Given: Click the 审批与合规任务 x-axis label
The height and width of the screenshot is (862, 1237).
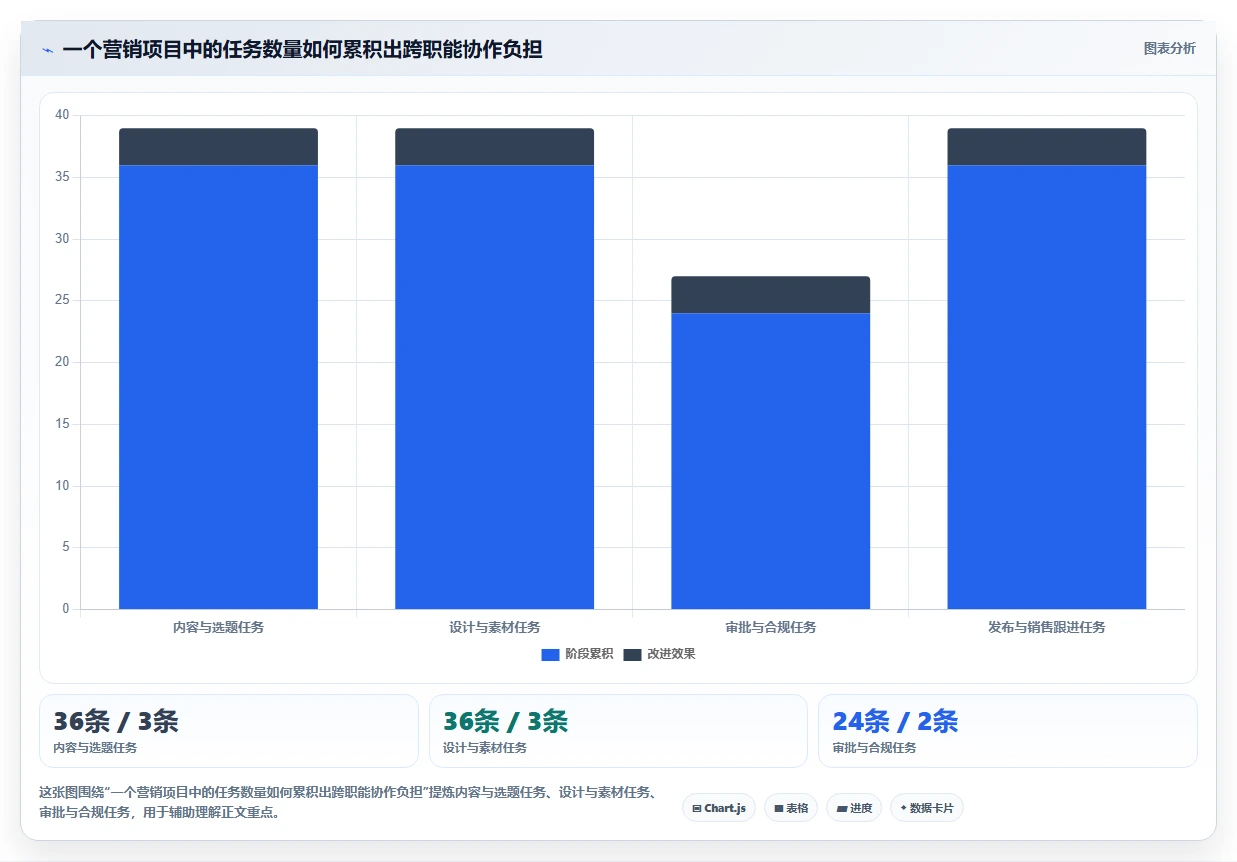Looking at the screenshot, I should pos(770,627).
